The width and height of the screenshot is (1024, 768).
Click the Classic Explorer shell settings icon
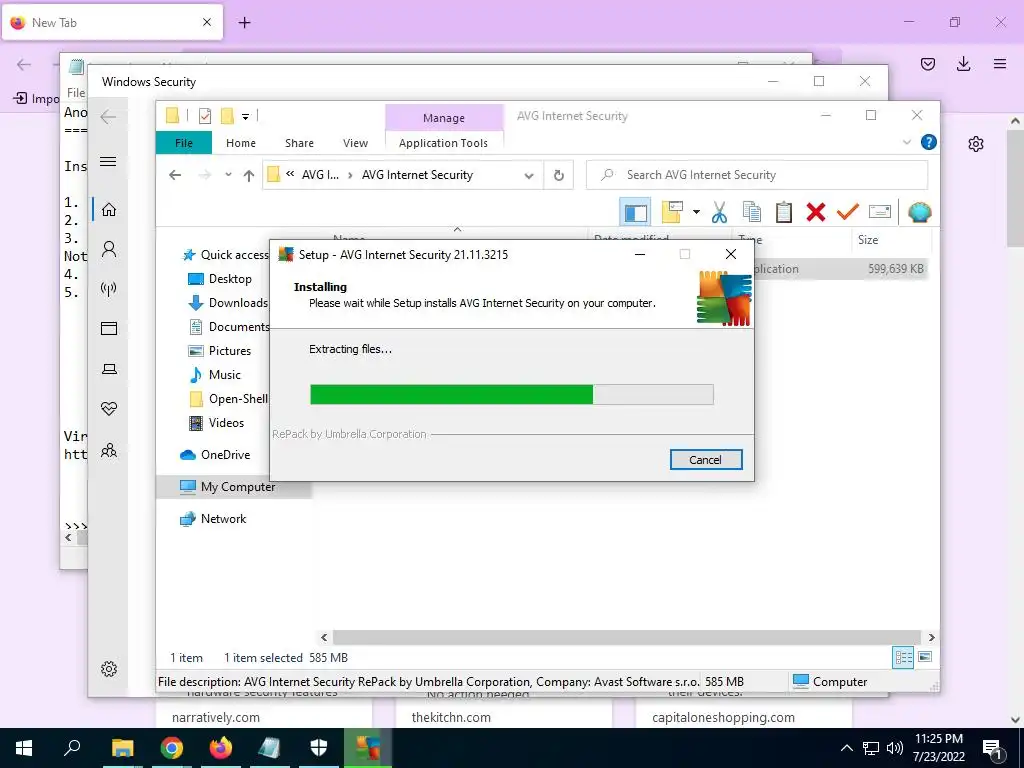click(919, 212)
